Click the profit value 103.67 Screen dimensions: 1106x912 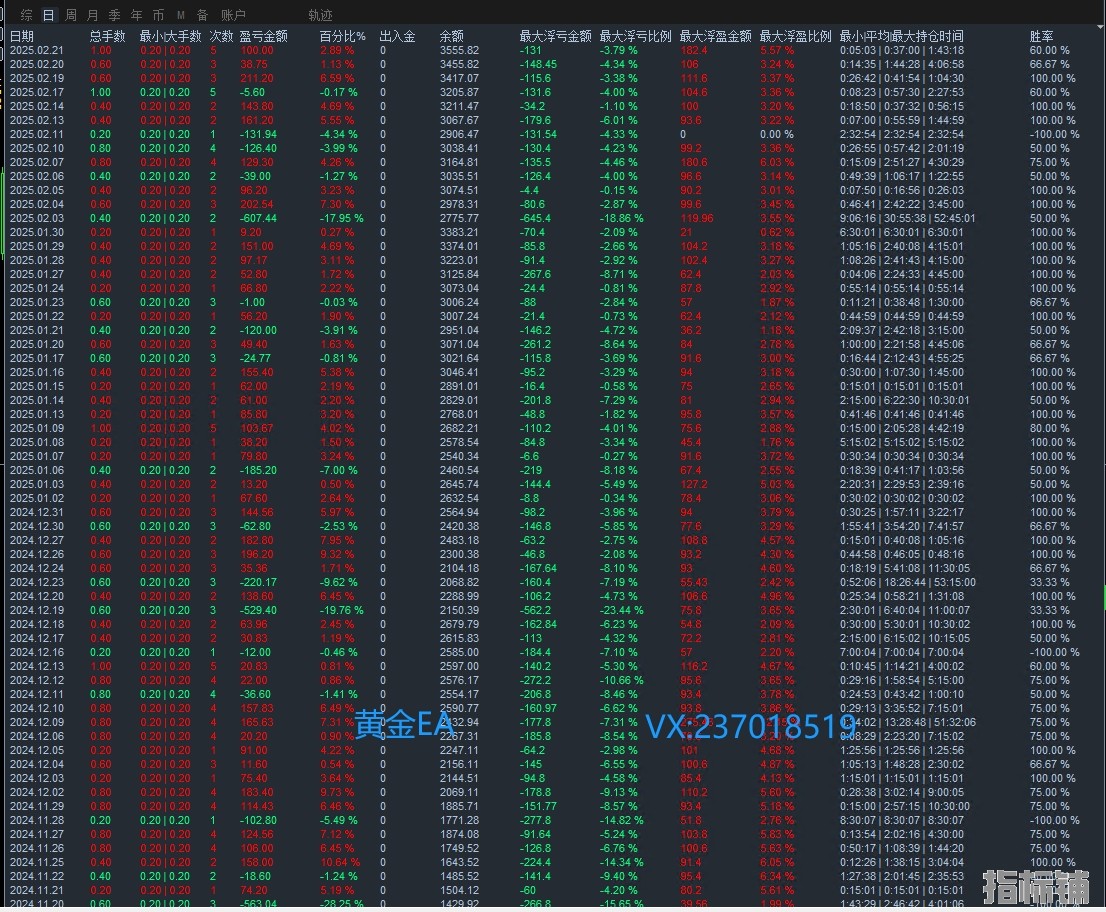[256, 428]
